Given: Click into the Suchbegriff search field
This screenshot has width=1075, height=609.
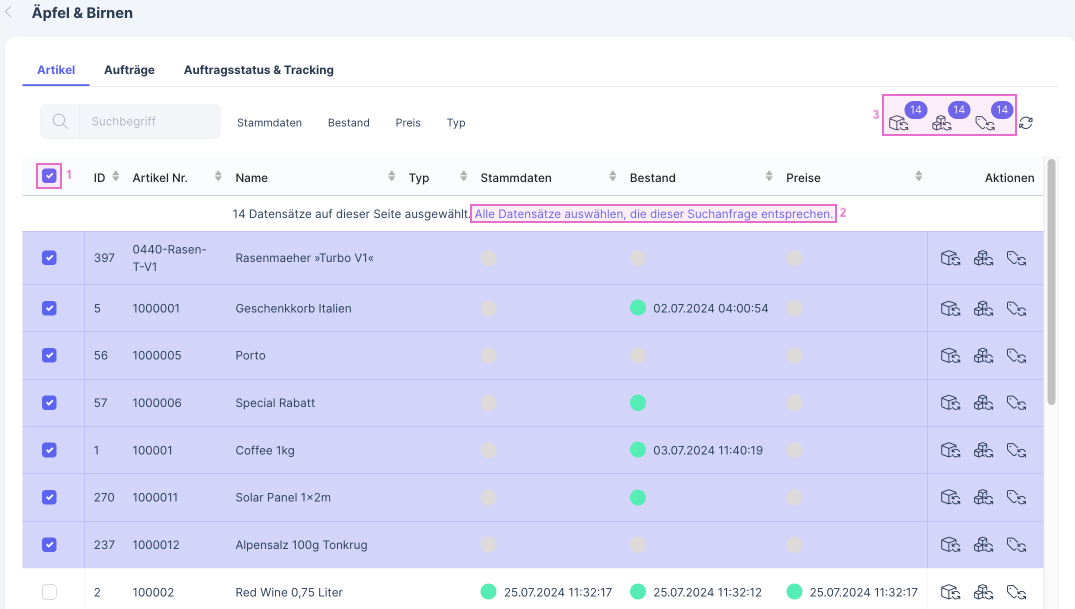Looking at the screenshot, I should (x=150, y=122).
